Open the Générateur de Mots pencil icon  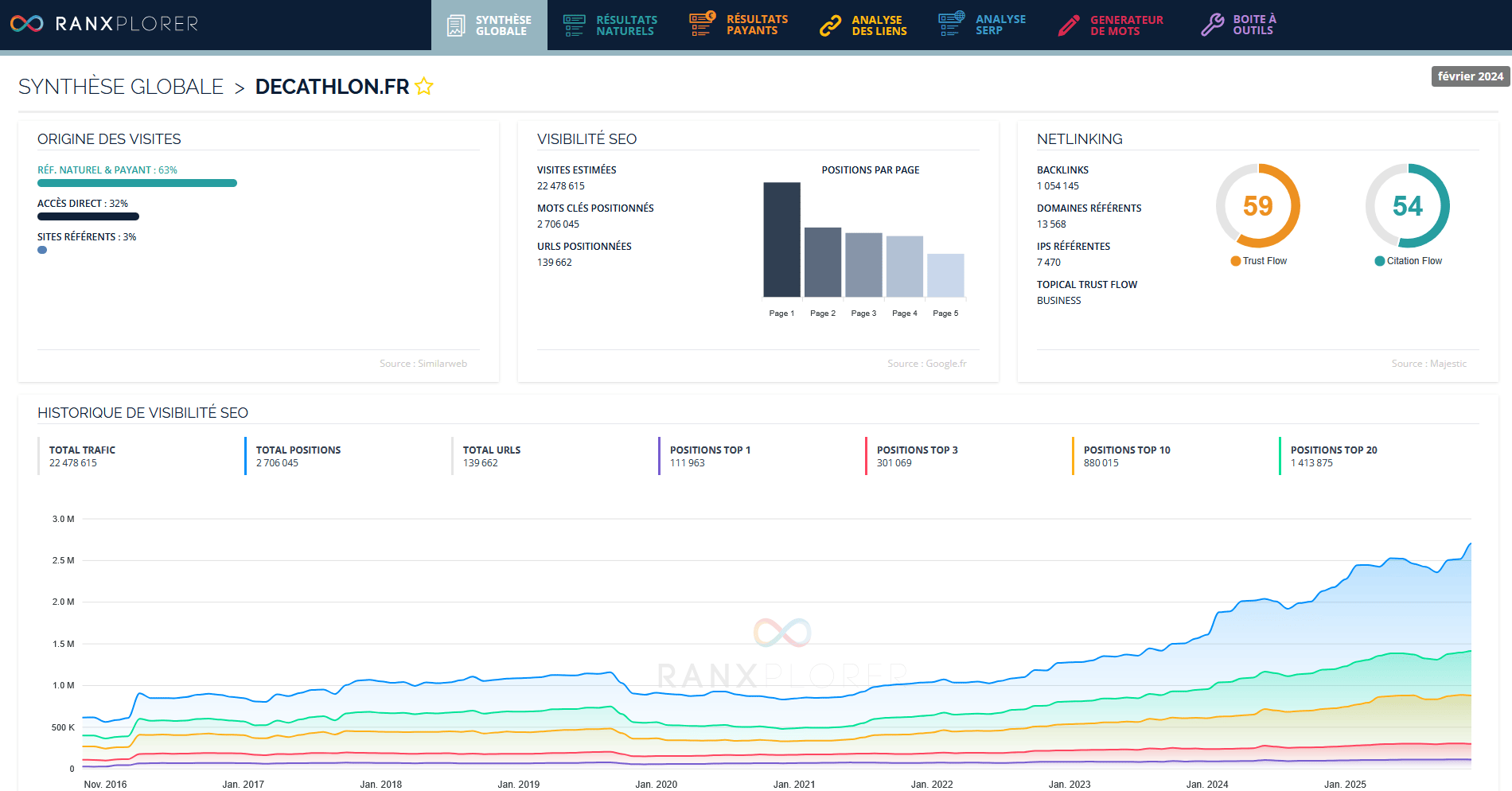click(x=1069, y=24)
